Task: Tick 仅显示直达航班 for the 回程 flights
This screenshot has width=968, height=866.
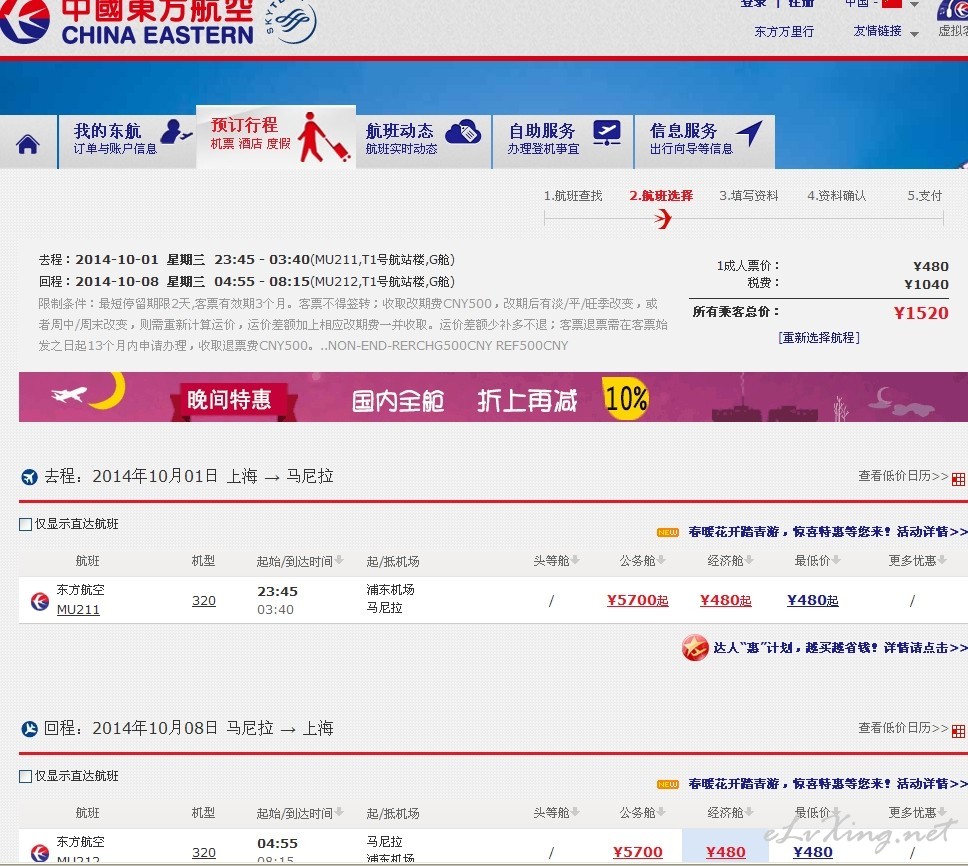Action: pos(25,776)
